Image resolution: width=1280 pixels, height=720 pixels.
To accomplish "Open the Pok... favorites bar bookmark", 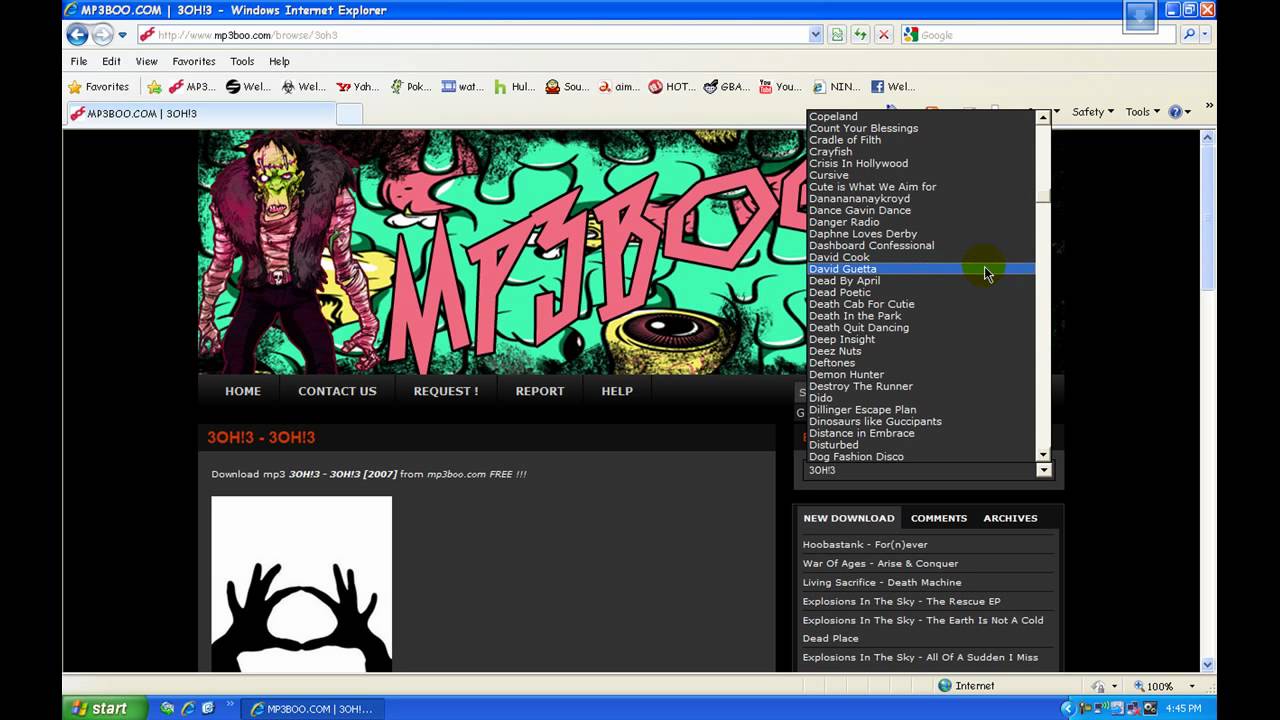I will coord(411,87).
